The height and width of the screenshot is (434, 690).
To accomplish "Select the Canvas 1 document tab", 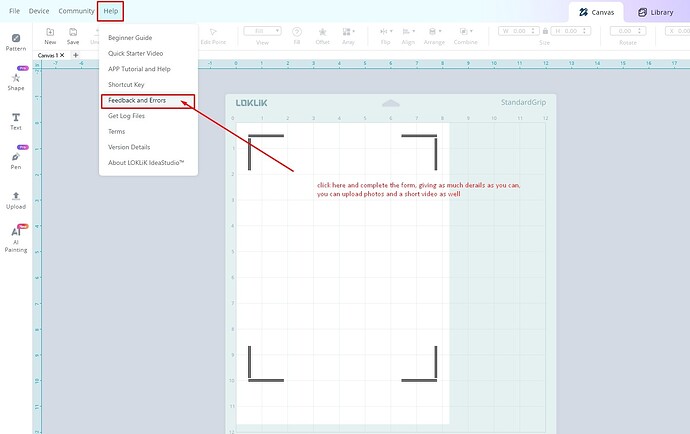I will point(48,55).
